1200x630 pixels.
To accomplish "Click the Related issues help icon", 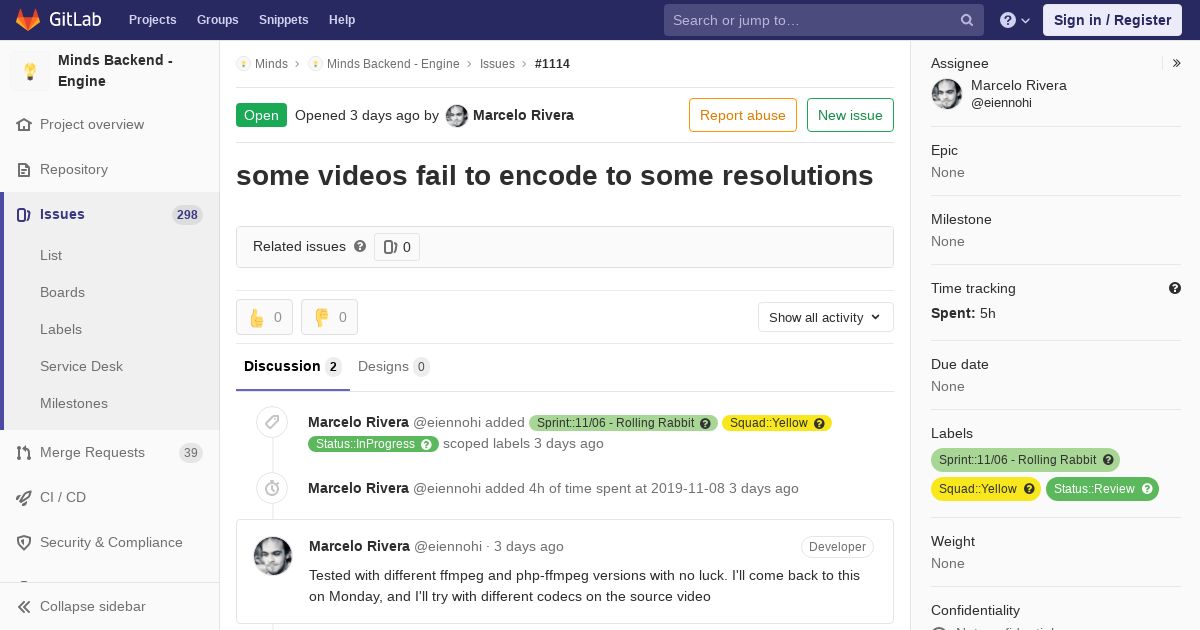I will pos(360,246).
